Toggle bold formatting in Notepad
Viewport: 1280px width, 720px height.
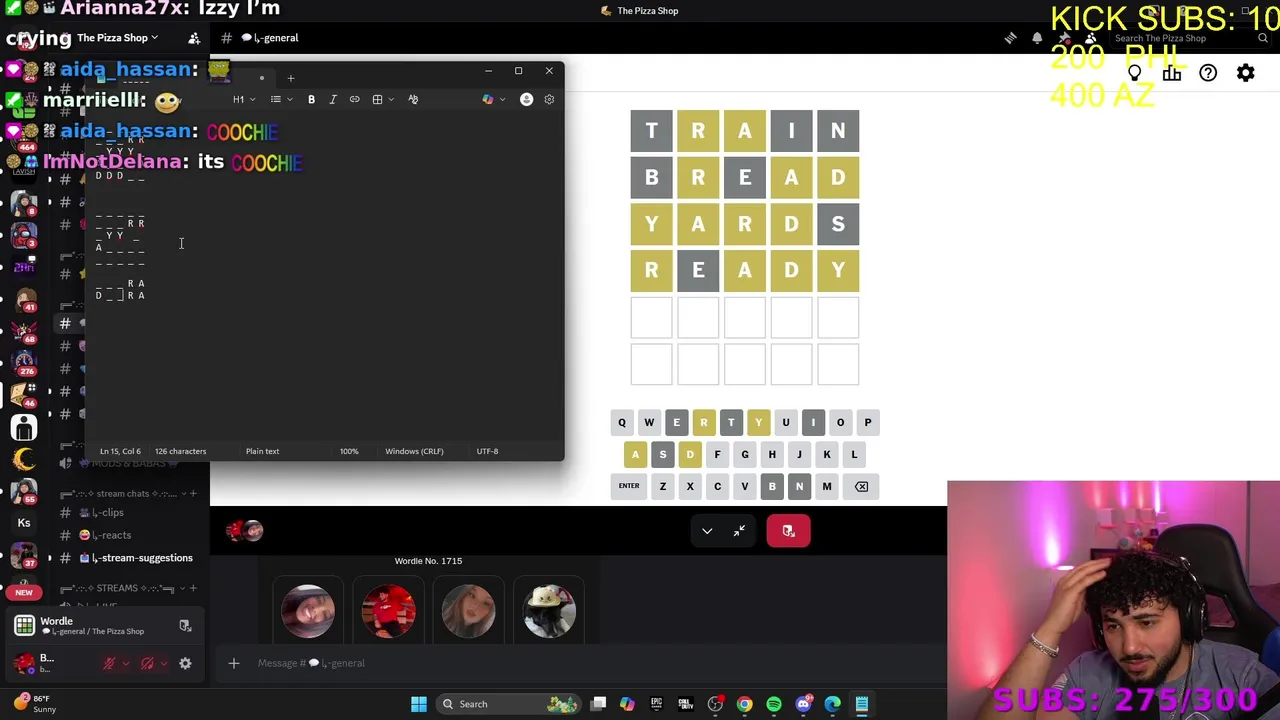coord(311,99)
